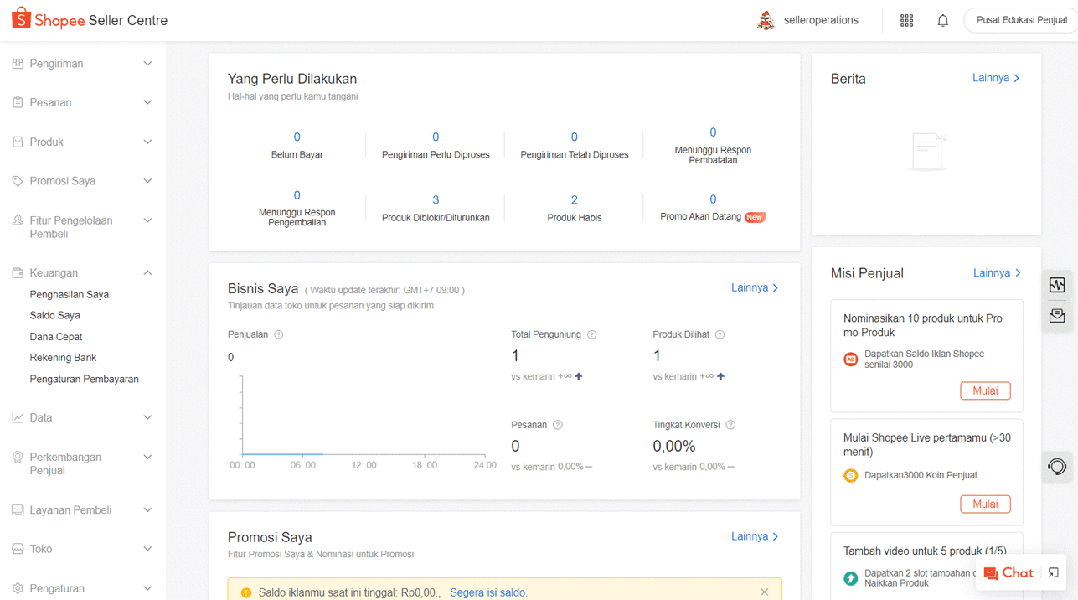Viewport: 1078px width, 600px height.
Task: Click Segera isi saldo link
Action: pos(488,593)
